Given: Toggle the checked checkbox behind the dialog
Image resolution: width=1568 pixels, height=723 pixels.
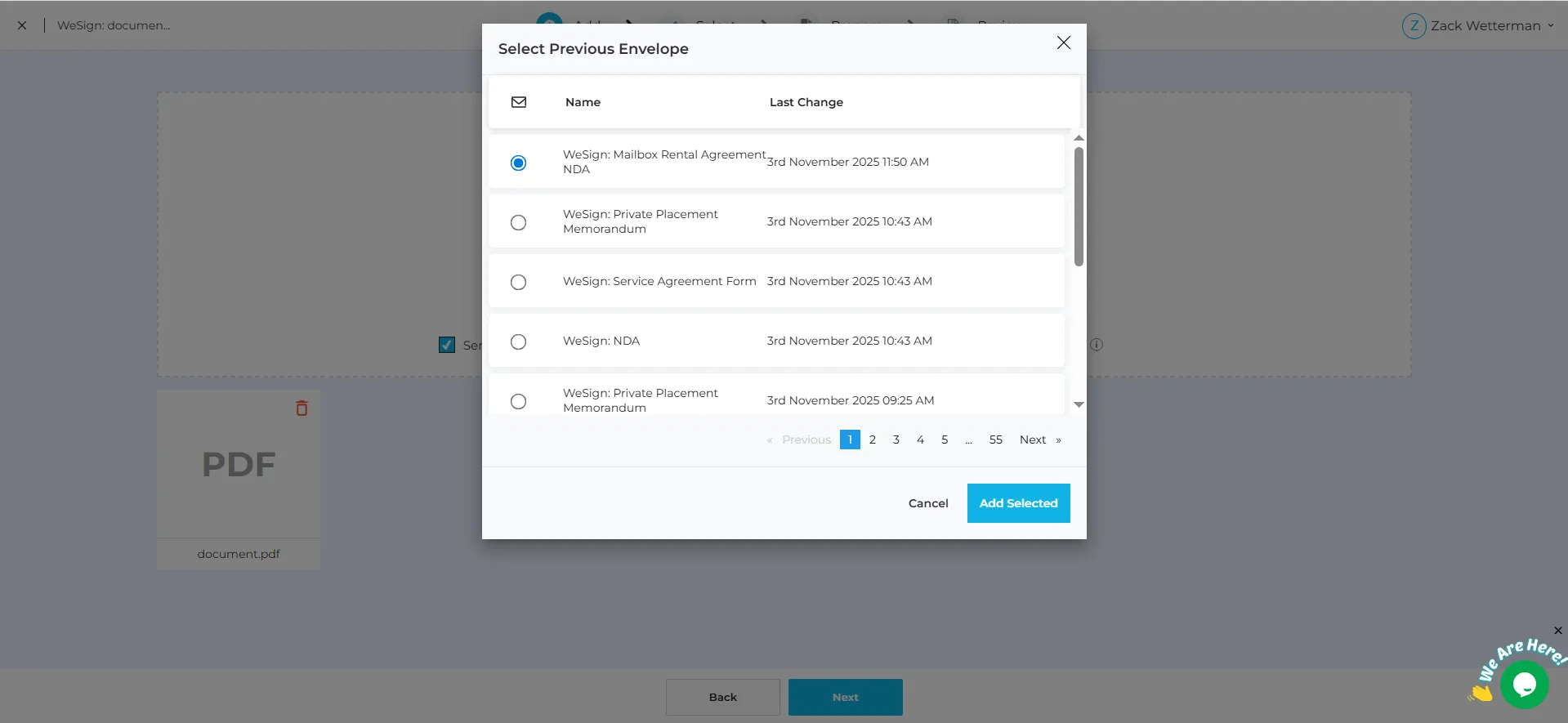Looking at the screenshot, I should pyautogui.click(x=447, y=345).
